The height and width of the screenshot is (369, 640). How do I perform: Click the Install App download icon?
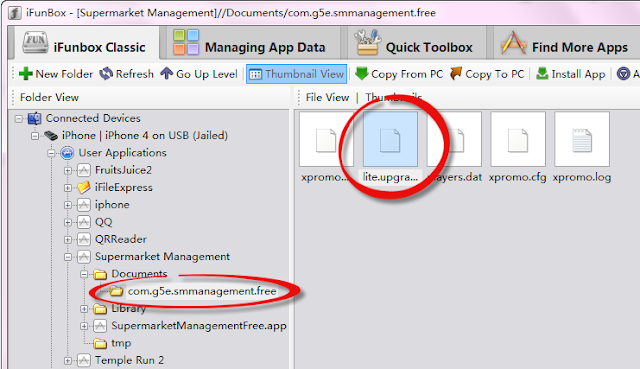[542, 74]
